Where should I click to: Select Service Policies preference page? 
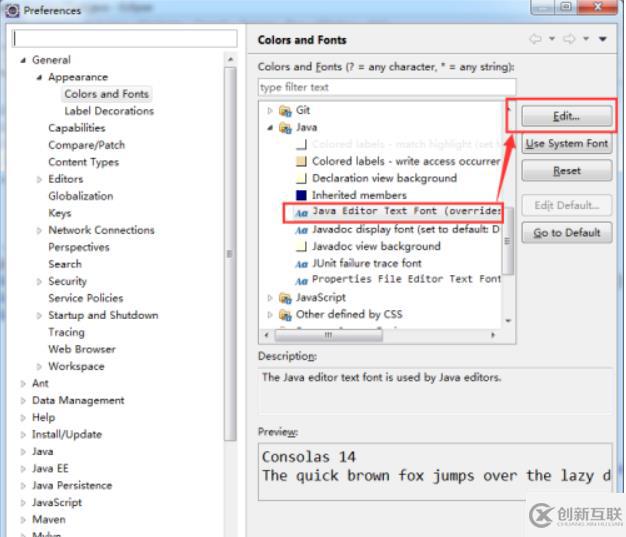85,298
